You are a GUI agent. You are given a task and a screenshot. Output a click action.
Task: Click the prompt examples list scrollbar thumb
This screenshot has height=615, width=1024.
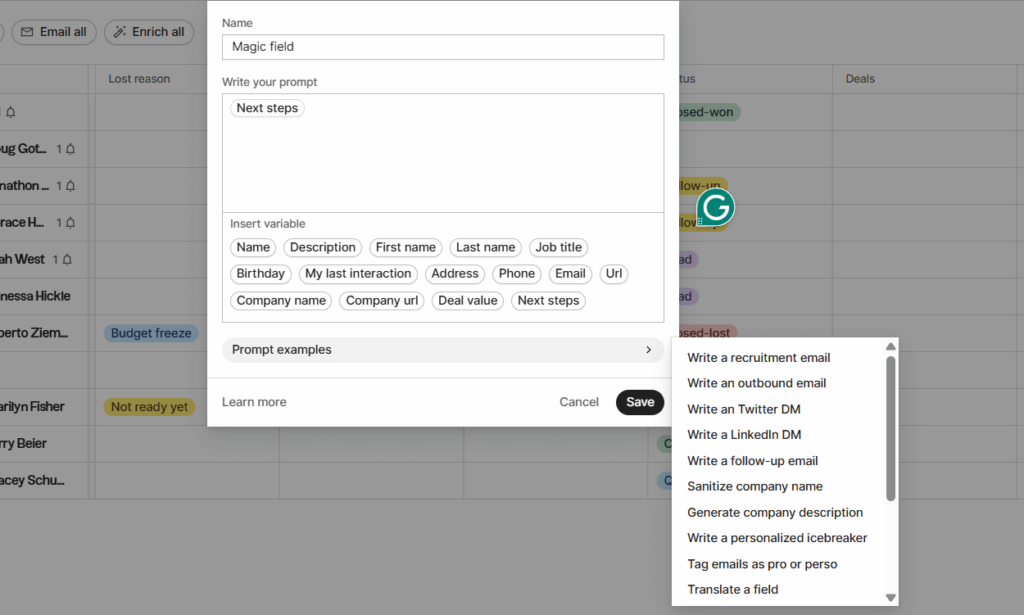890,428
